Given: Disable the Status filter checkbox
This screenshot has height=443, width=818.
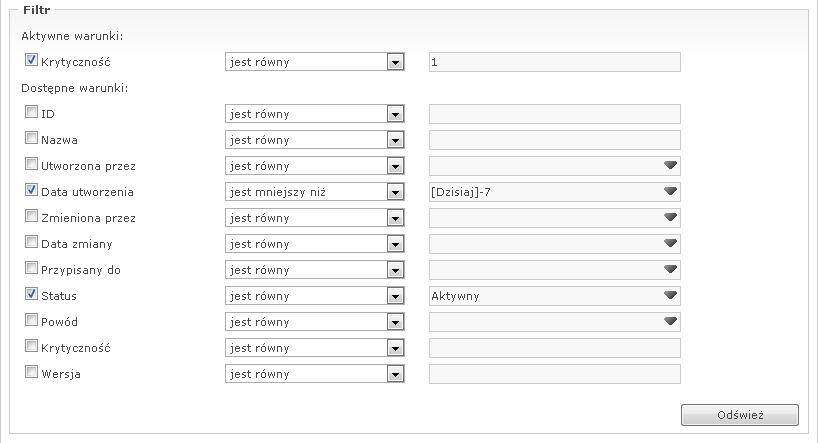Looking at the screenshot, I should pos(31,295).
